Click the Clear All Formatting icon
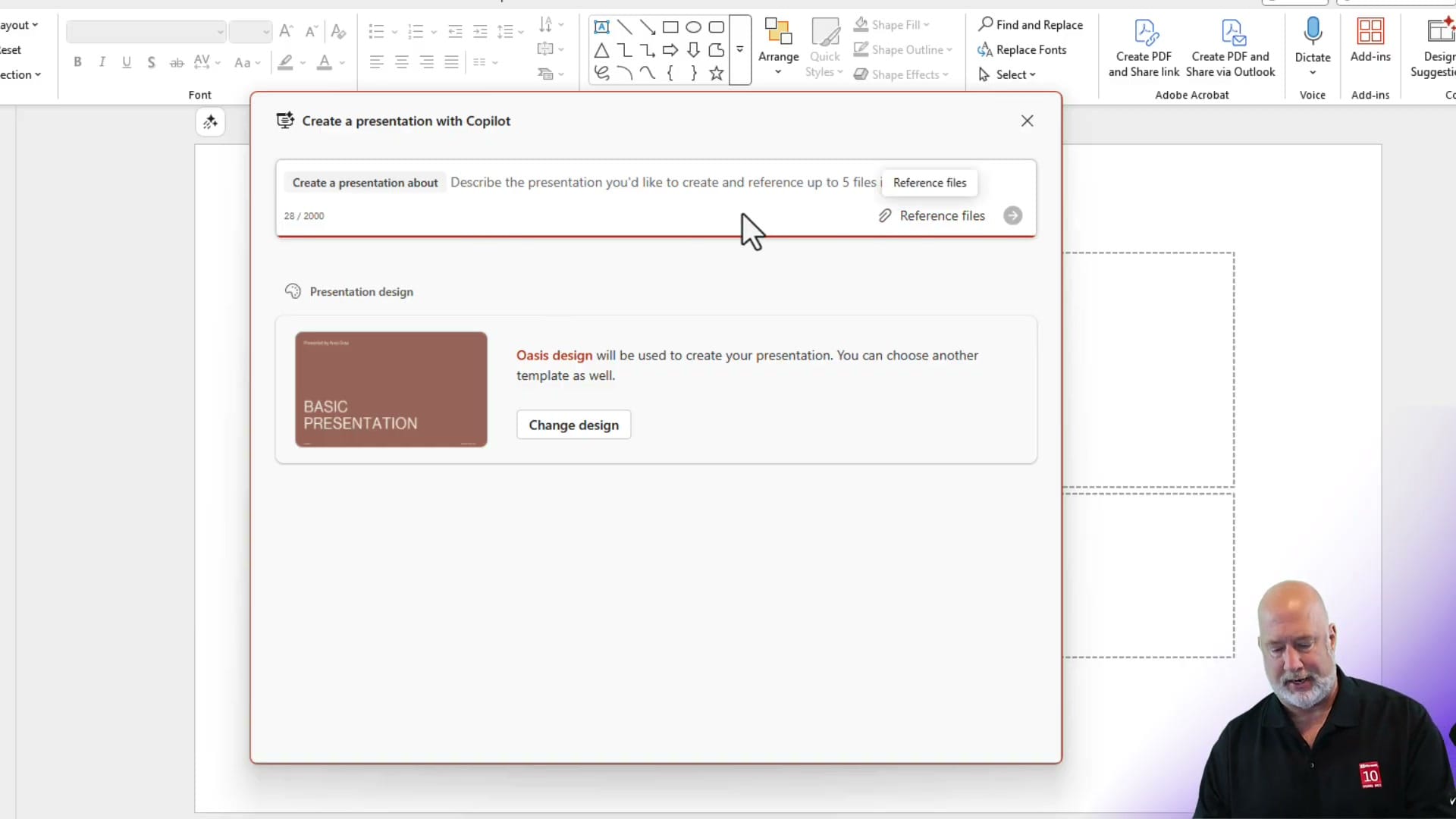Viewport: 1456px width, 819px height. 337,31
